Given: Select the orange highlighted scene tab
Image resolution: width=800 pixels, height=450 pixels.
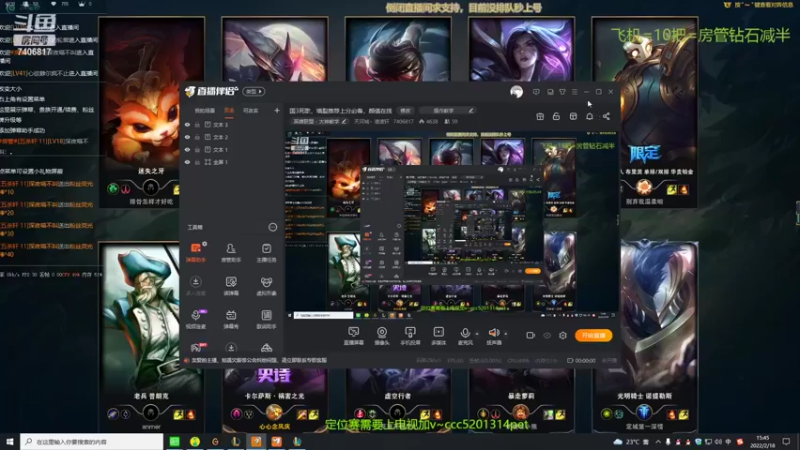Looking at the screenshot, I should (230, 110).
